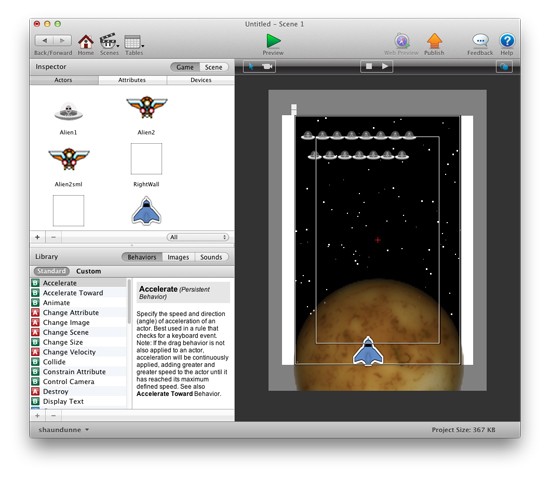Select the Accelerate behavior
The image size is (550, 479).
click(x=79, y=283)
